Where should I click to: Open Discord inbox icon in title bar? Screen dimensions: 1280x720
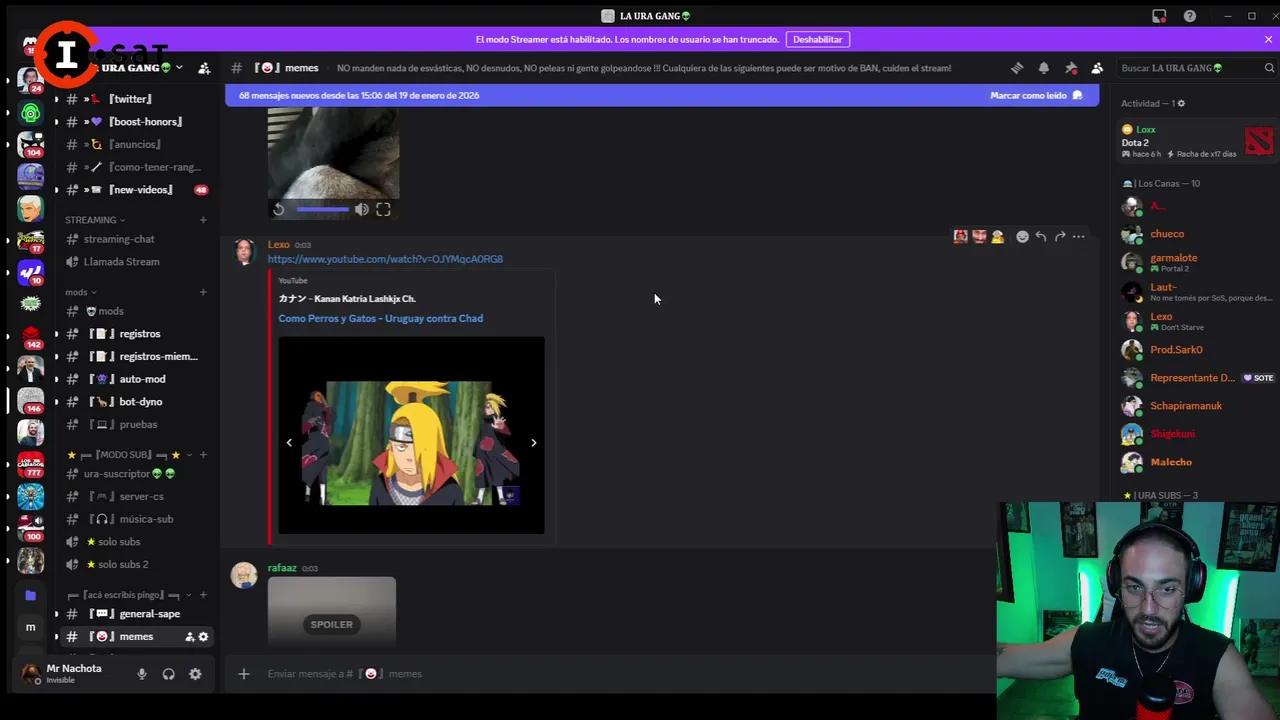pyautogui.click(x=1159, y=16)
